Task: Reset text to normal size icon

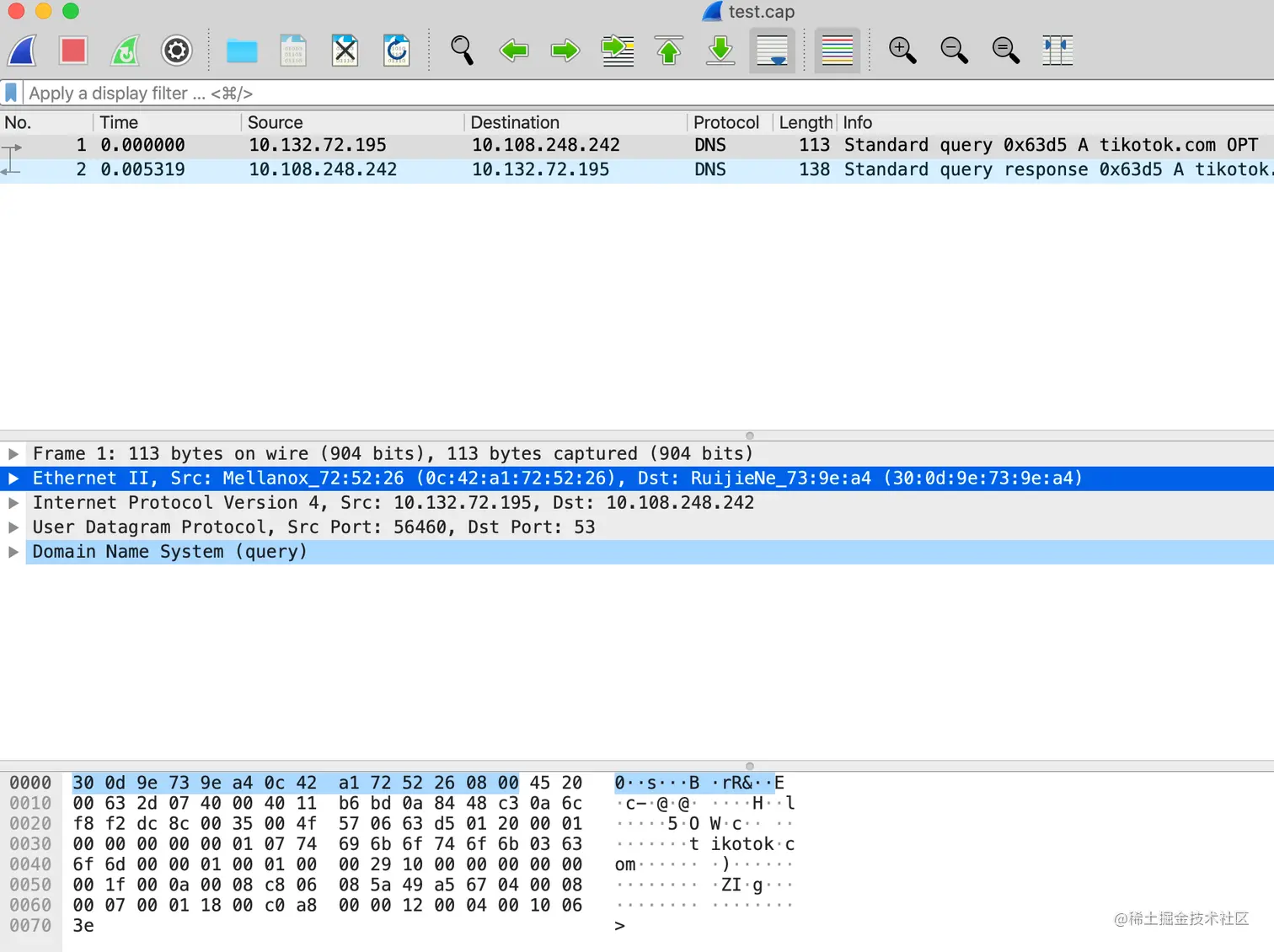Action: point(1005,51)
